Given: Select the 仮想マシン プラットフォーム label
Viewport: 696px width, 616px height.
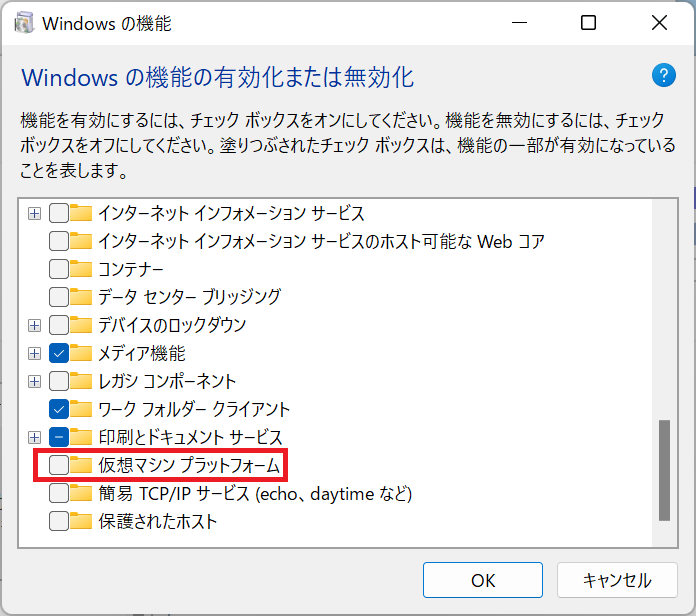Looking at the screenshot, I should (x=189, y=465).
